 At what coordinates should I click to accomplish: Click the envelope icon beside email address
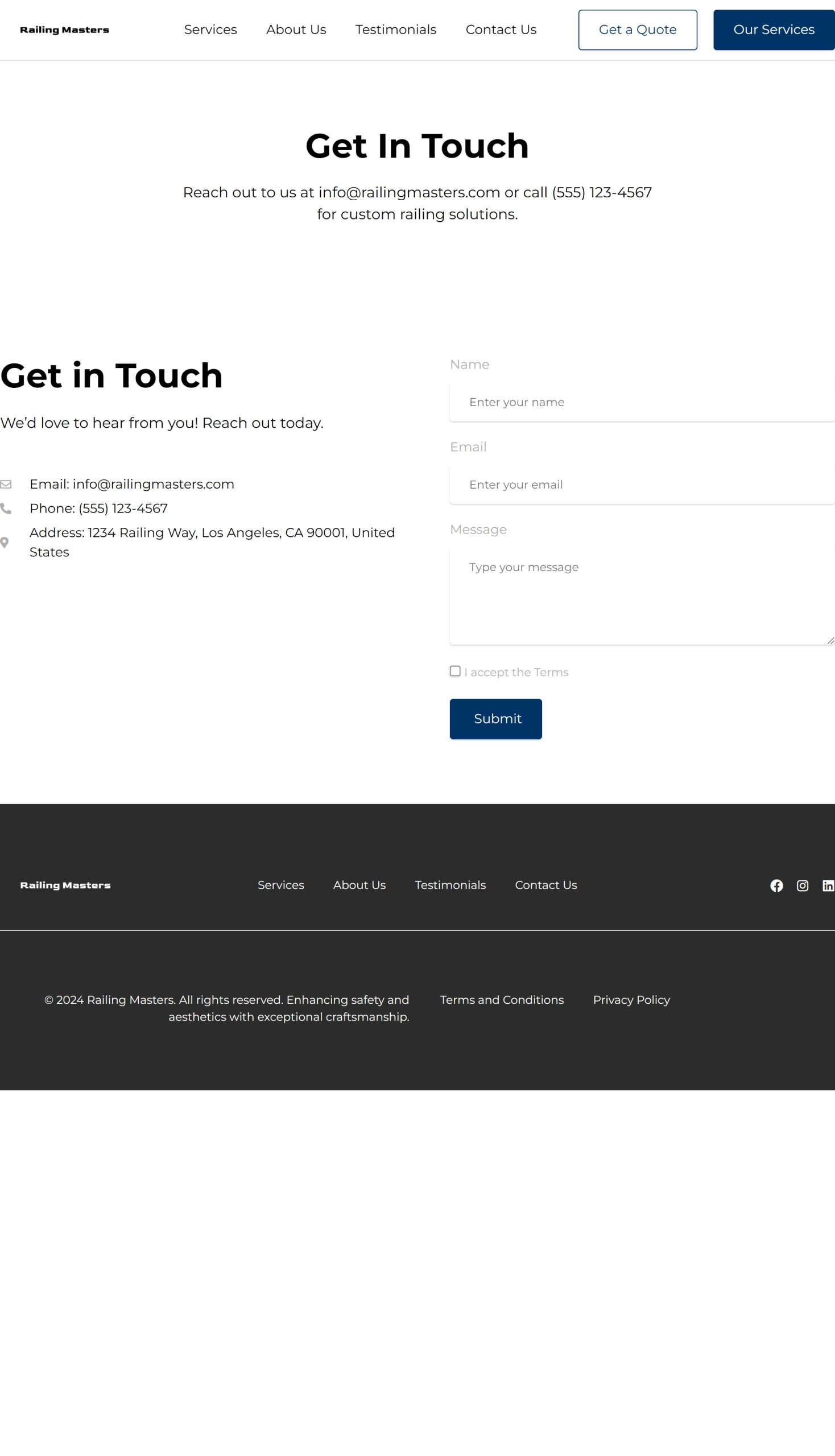[6, 484]
